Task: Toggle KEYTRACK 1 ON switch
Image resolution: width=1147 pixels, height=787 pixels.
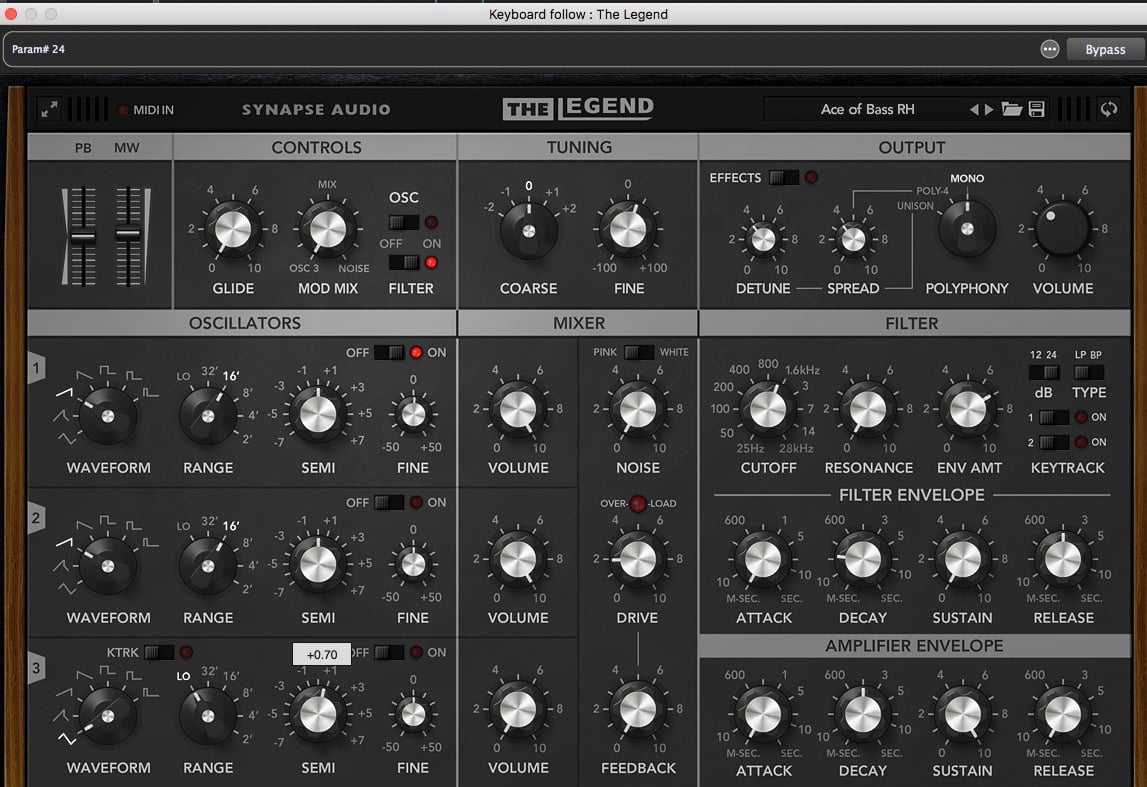Action: (x=1053, y=417)
